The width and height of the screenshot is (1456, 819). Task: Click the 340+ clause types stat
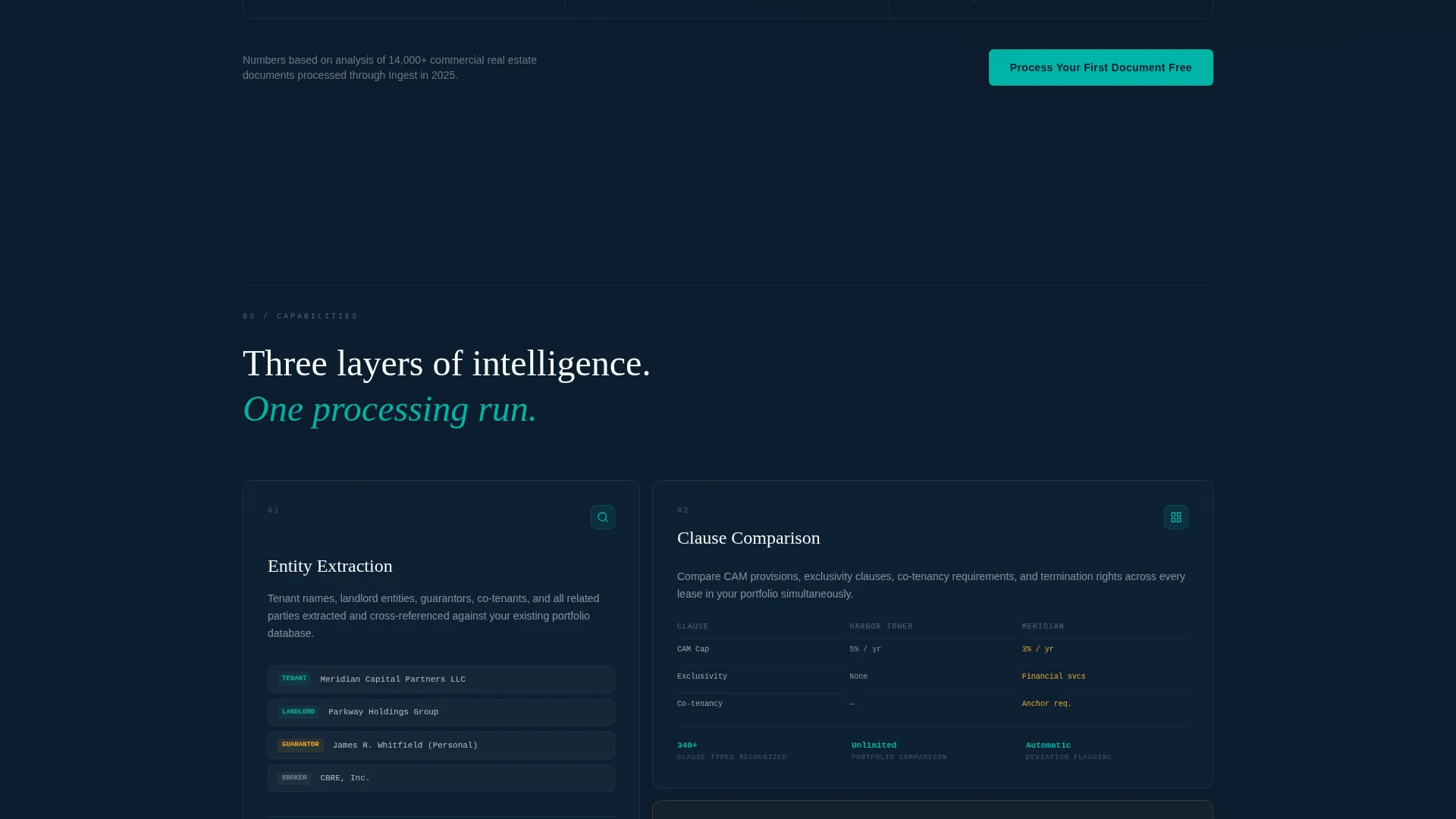tap(732, 751)
